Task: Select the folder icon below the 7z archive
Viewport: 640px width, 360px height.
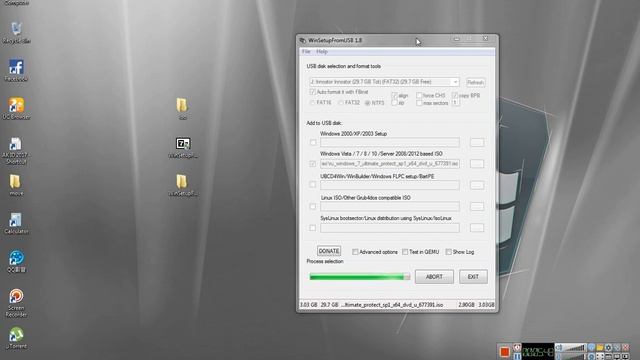Action: (x=182, y=185)
